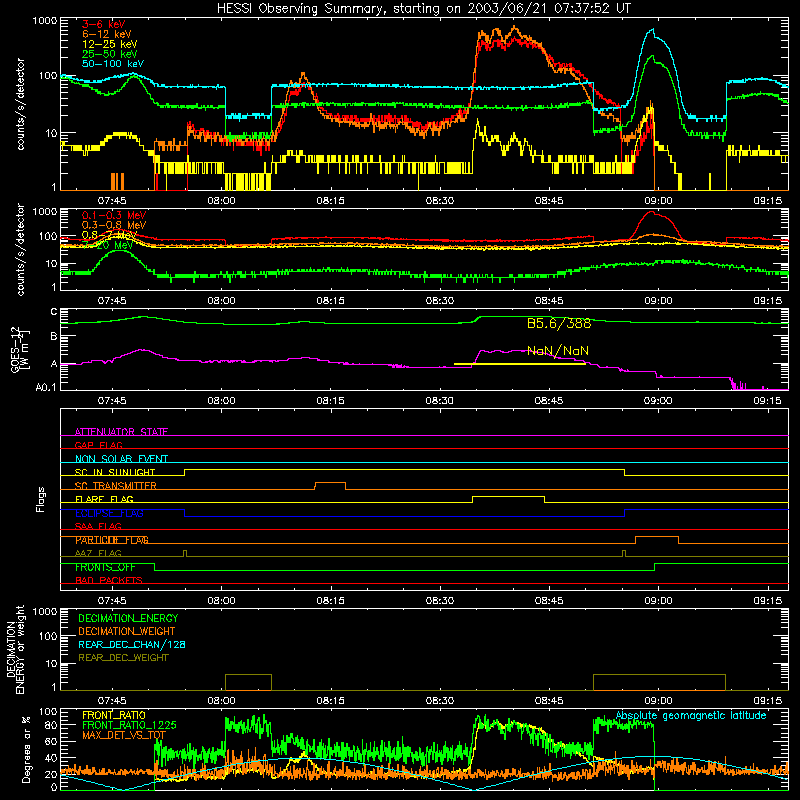Click the orange 0.3-0.8 MeV legend label
Viewport: 800px width, 800px height.
pos(113,225)
